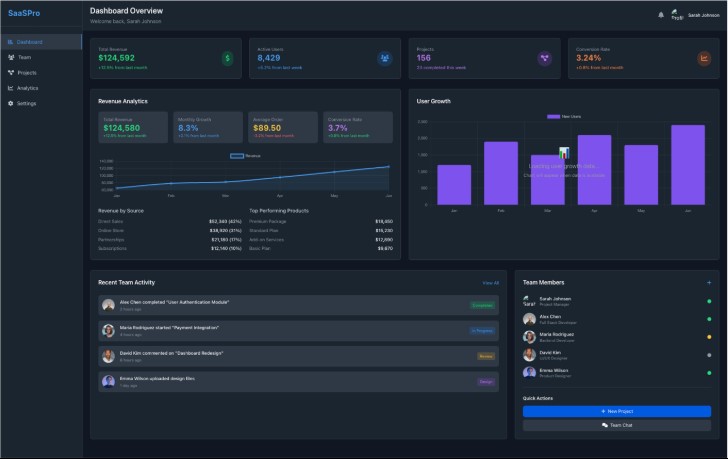
Task: Add a team member with plus icon
Action: [708, 282]
